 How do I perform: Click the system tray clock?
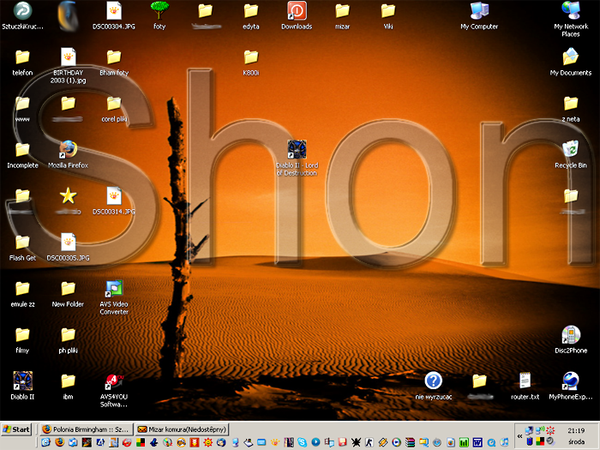pyautogui.click(x=576, y=429)
